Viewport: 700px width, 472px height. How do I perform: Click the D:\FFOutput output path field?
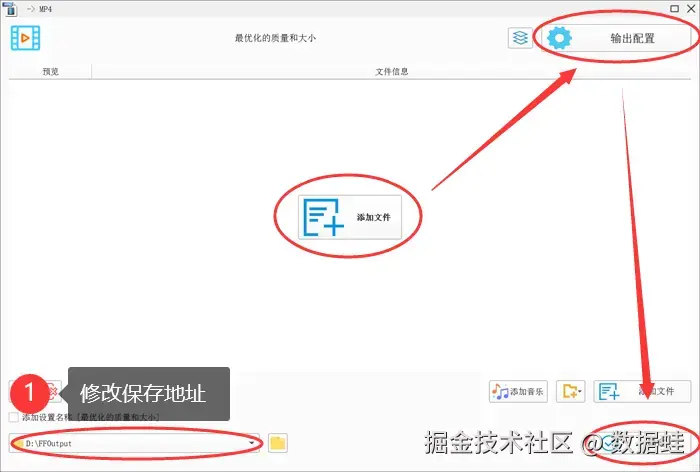(134, 443)
